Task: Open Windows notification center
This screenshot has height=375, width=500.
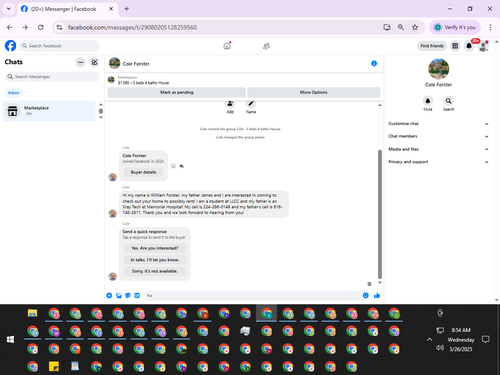Action: tap(486, 339)
